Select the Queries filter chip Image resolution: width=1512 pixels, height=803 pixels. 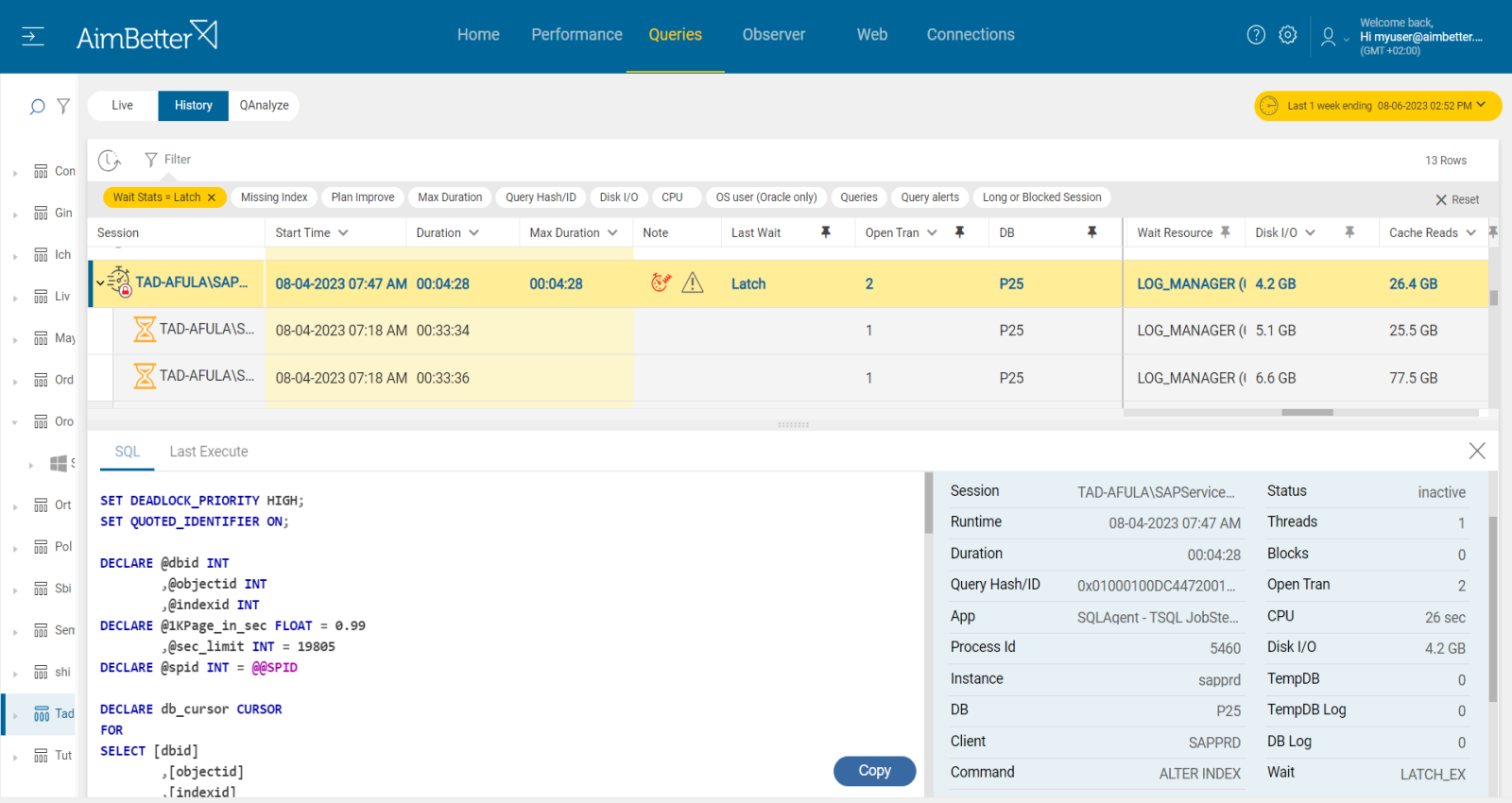(x=859, y=197)
